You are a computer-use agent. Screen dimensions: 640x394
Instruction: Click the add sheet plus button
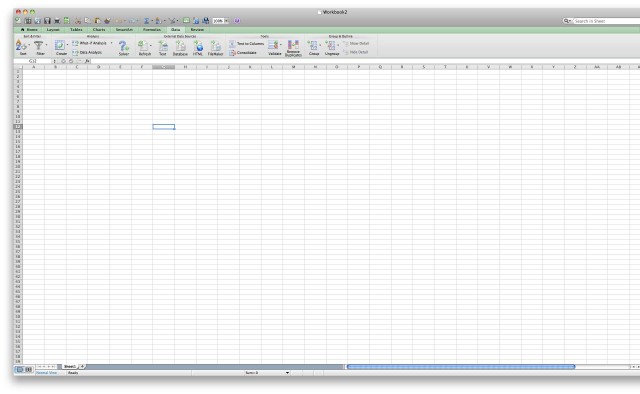[x=82, y=367]
